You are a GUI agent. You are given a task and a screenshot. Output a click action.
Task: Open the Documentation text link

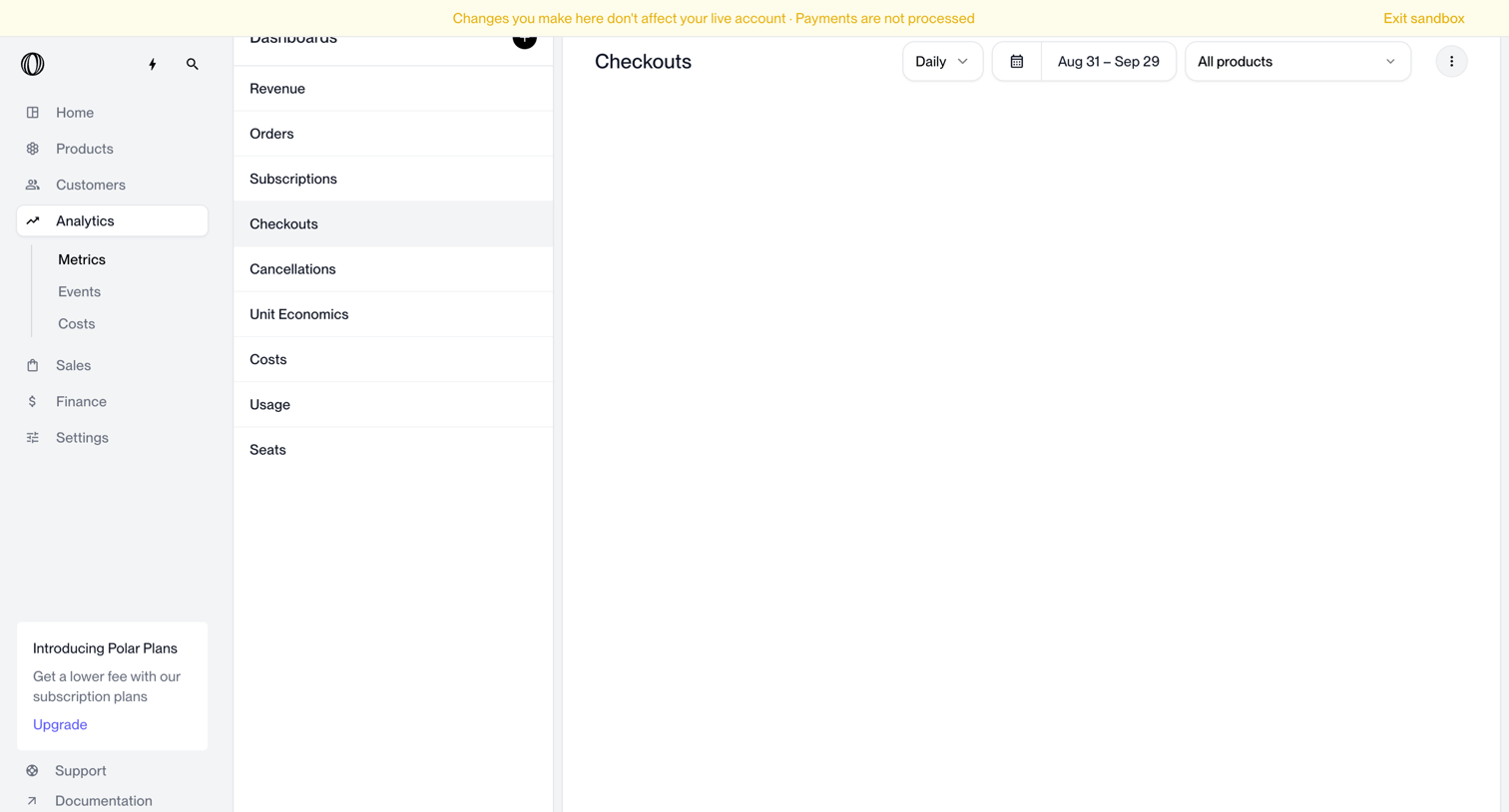pyautogui.click(x=104, y=800)
